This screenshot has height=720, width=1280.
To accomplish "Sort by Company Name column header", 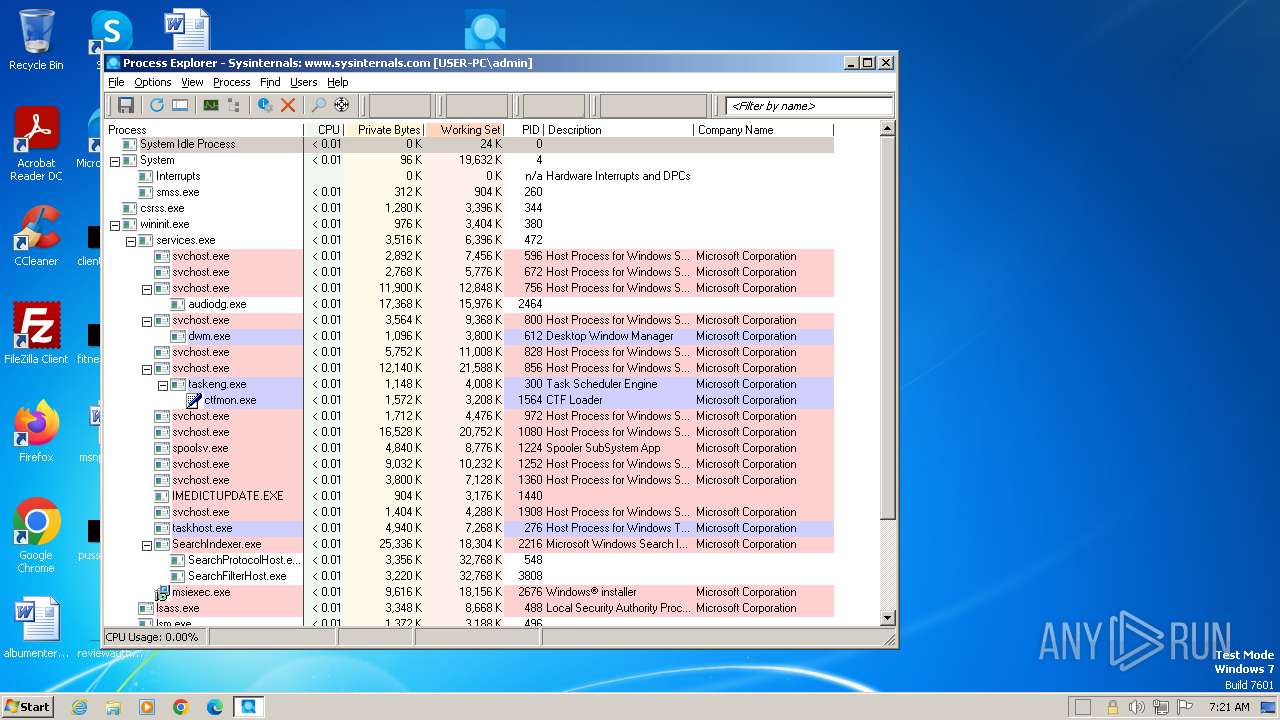I will (763, 130).
